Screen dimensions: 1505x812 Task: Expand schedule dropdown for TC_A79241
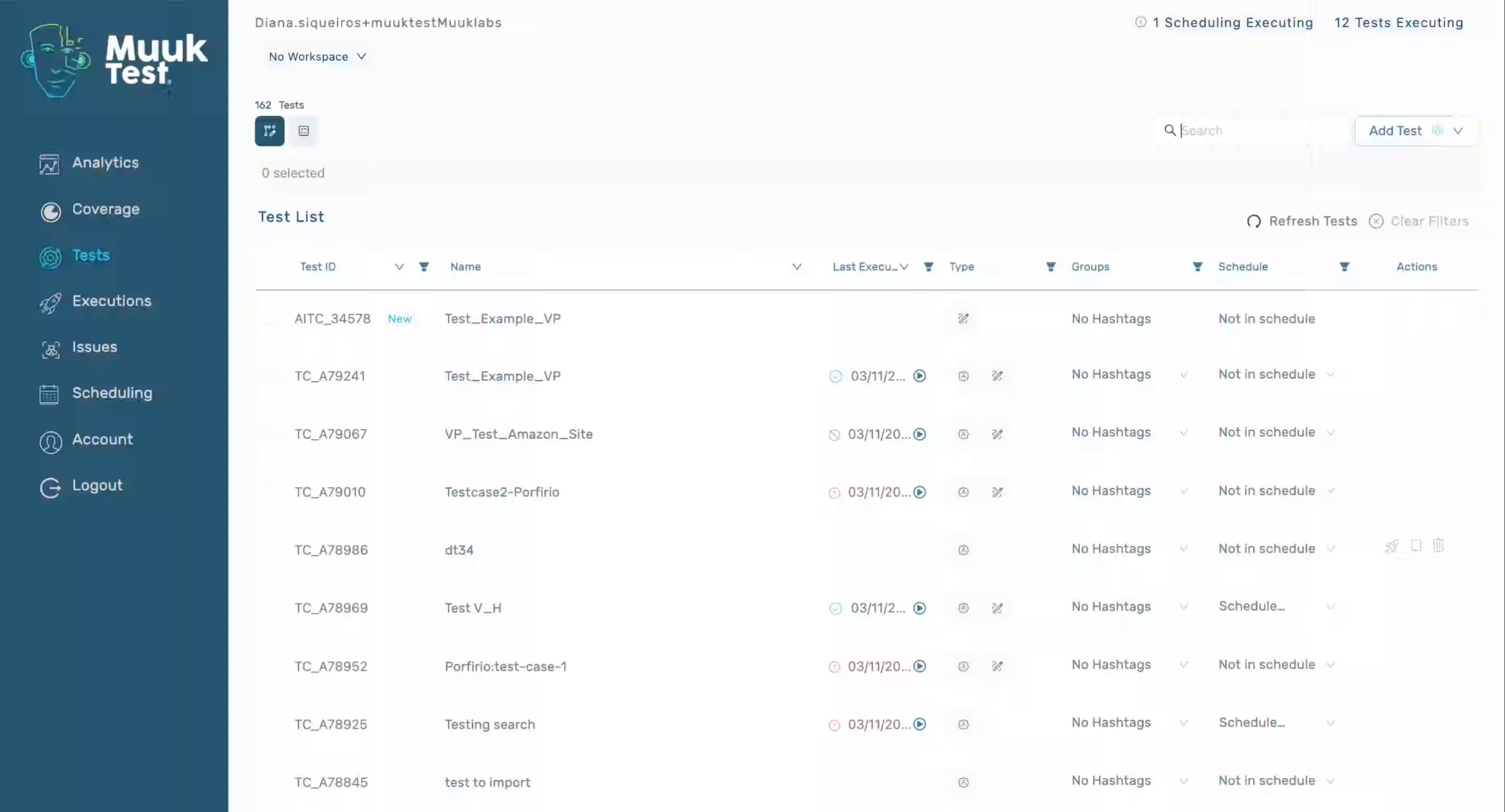tap(1331, 375)
